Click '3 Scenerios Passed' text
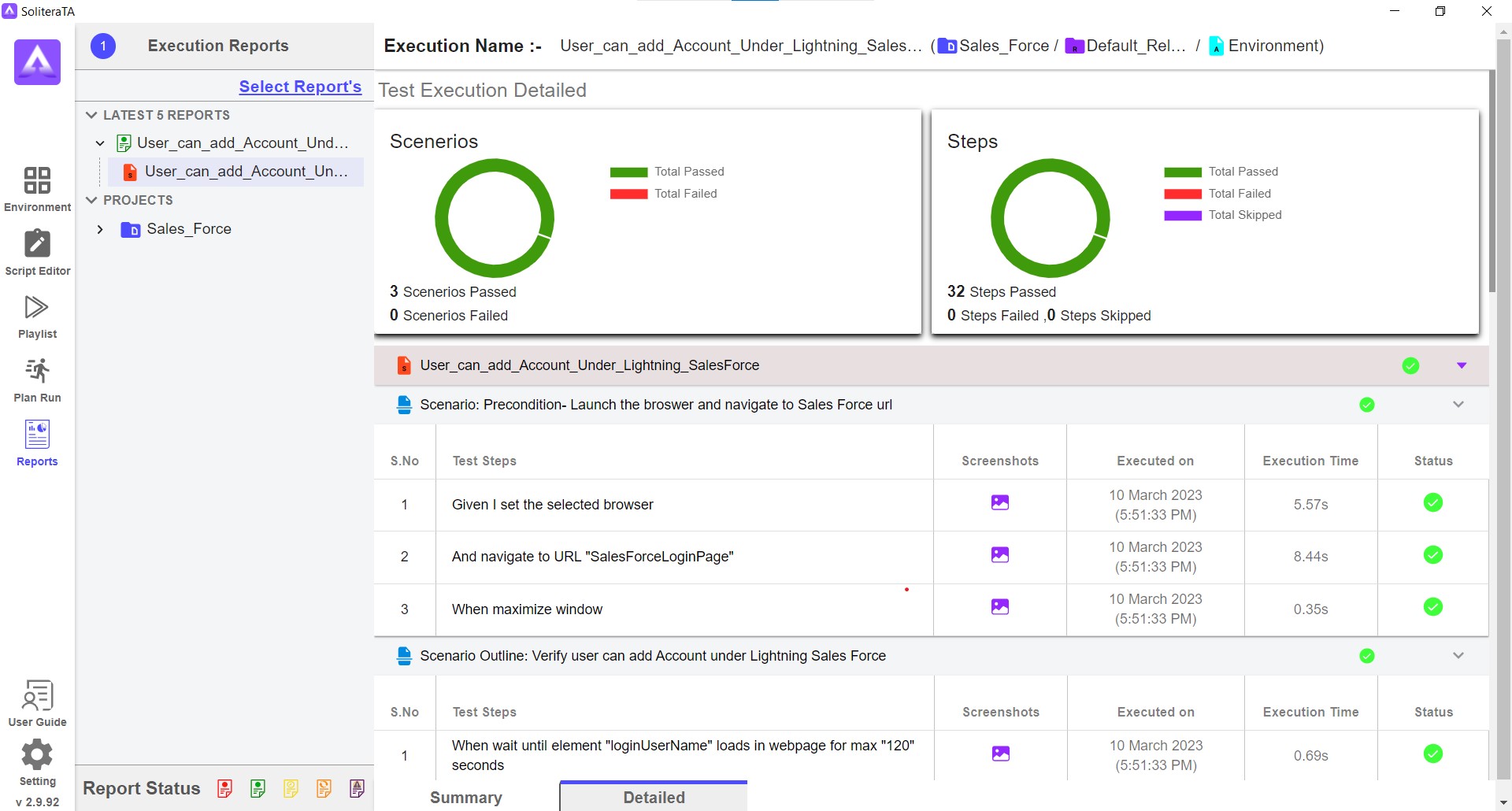The height and width of the screenshot is (811, 1512). (x=453, y=292)
